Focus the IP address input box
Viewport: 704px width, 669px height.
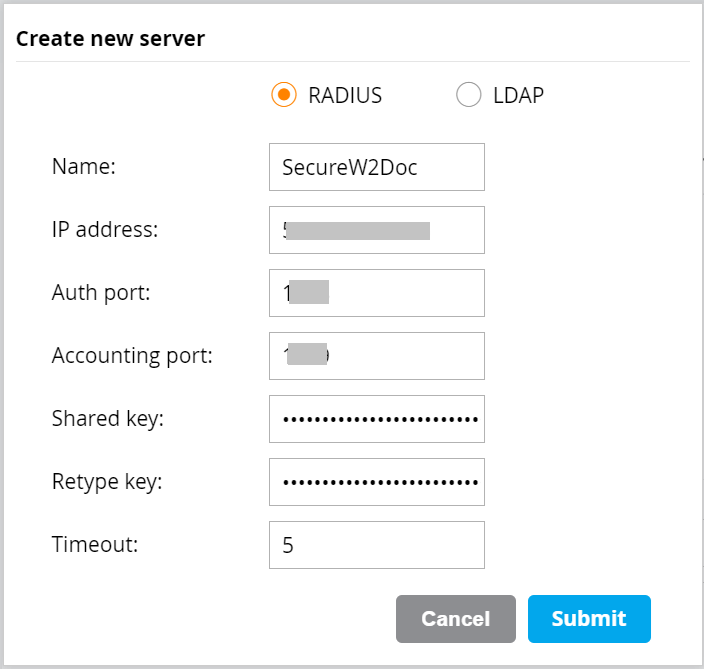click(376, 230)
